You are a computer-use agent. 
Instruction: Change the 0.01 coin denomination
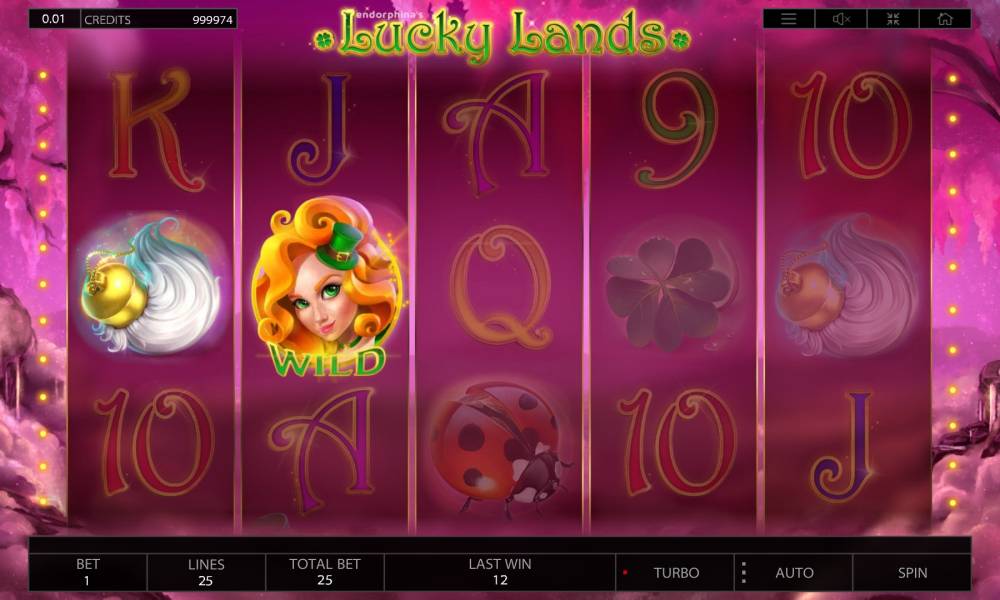point(54,18)
